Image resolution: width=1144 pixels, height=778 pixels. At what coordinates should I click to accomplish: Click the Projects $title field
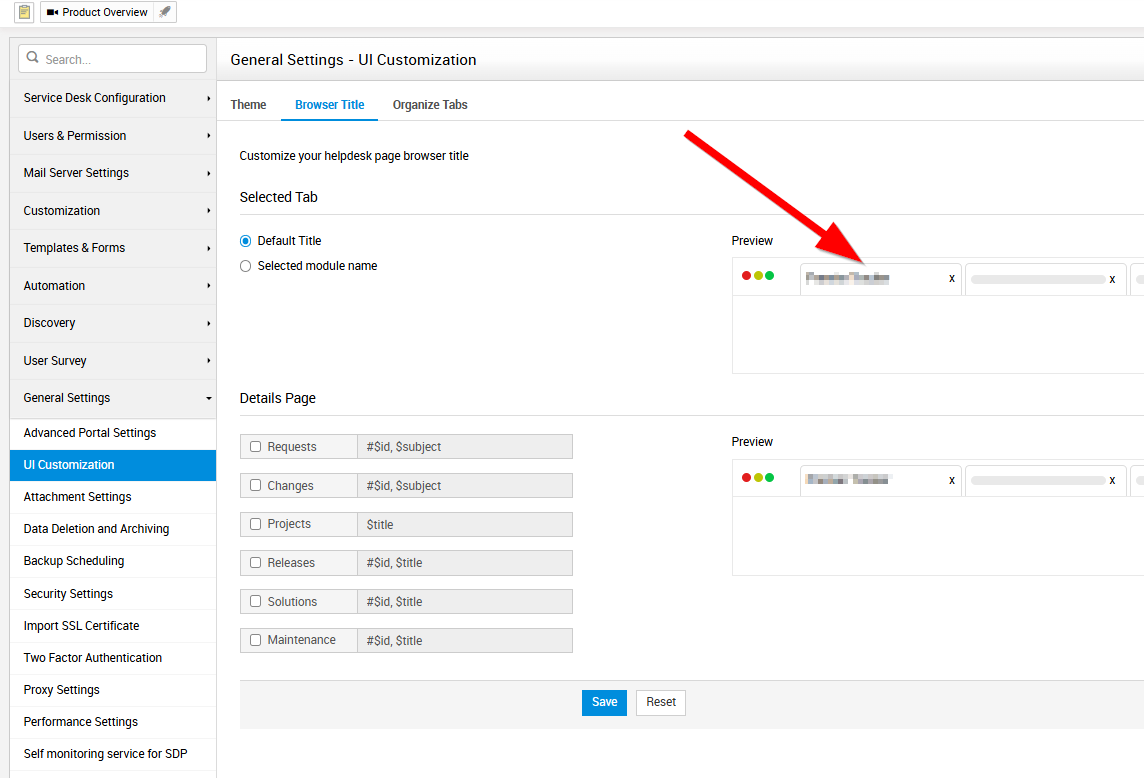tap(465, 524)
